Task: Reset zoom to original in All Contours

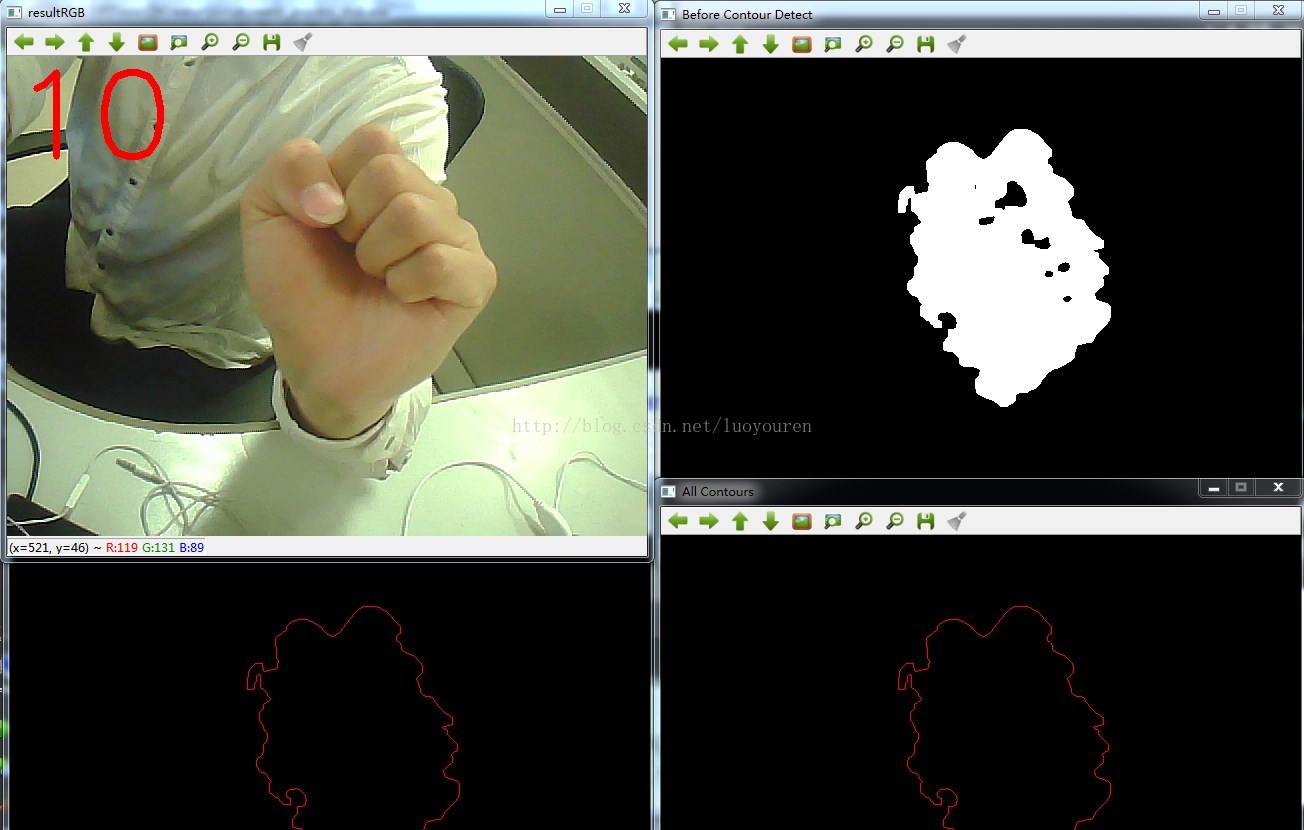Action: [x=802, y=521]
